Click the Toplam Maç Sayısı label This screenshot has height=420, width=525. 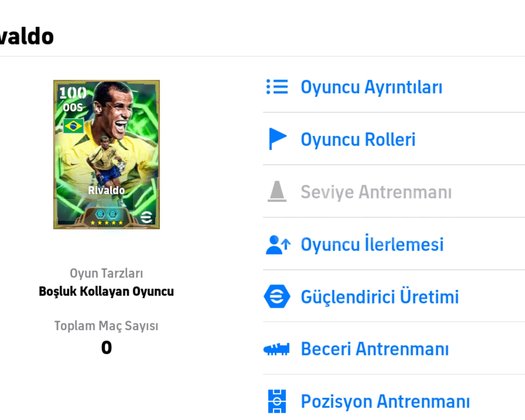tap(106, 326)
